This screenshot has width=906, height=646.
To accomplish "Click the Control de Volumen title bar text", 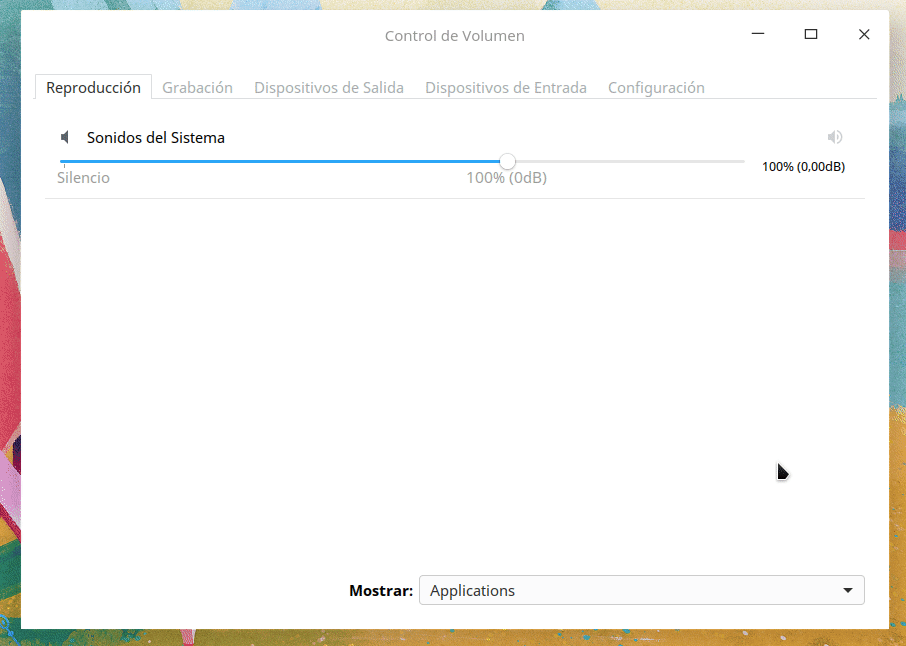I will coord(455,36).
